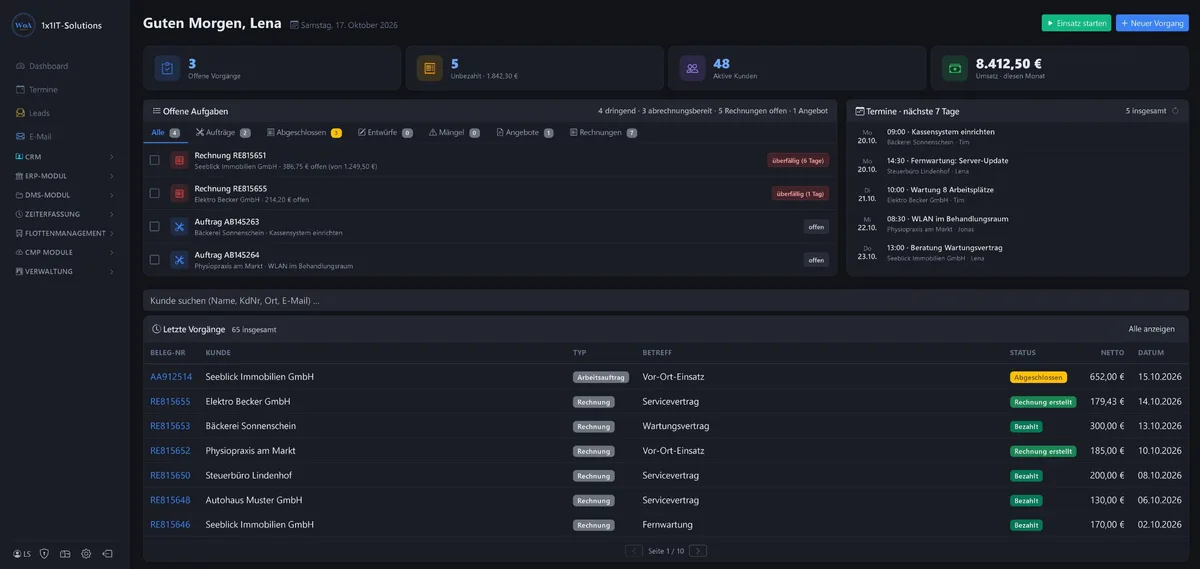
Task: Click the Abgeschlossen status badge of AA912514
Action: point(1038,377)
